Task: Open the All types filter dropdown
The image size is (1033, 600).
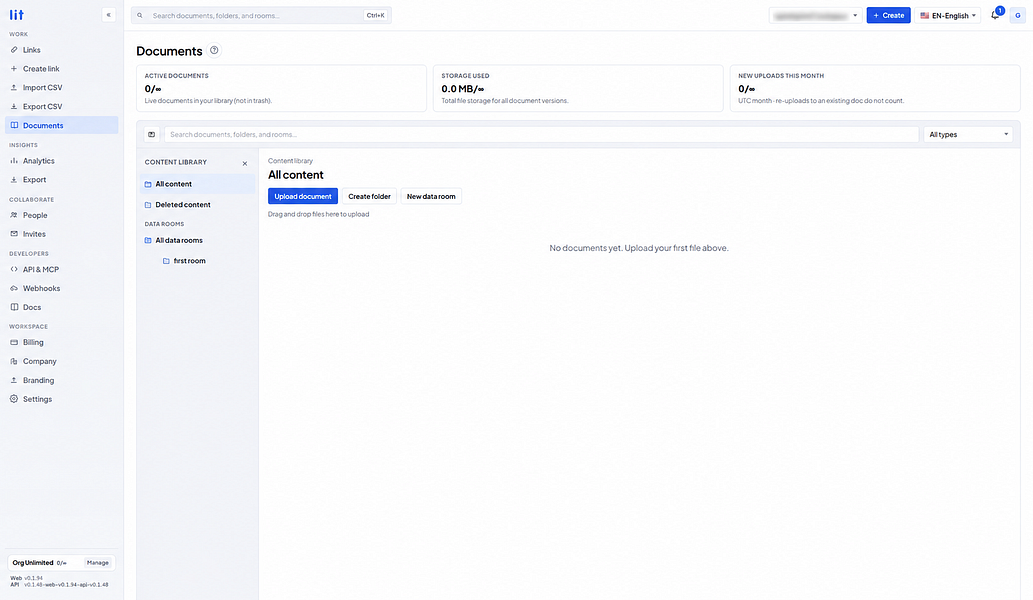Action: coord(968,134)
